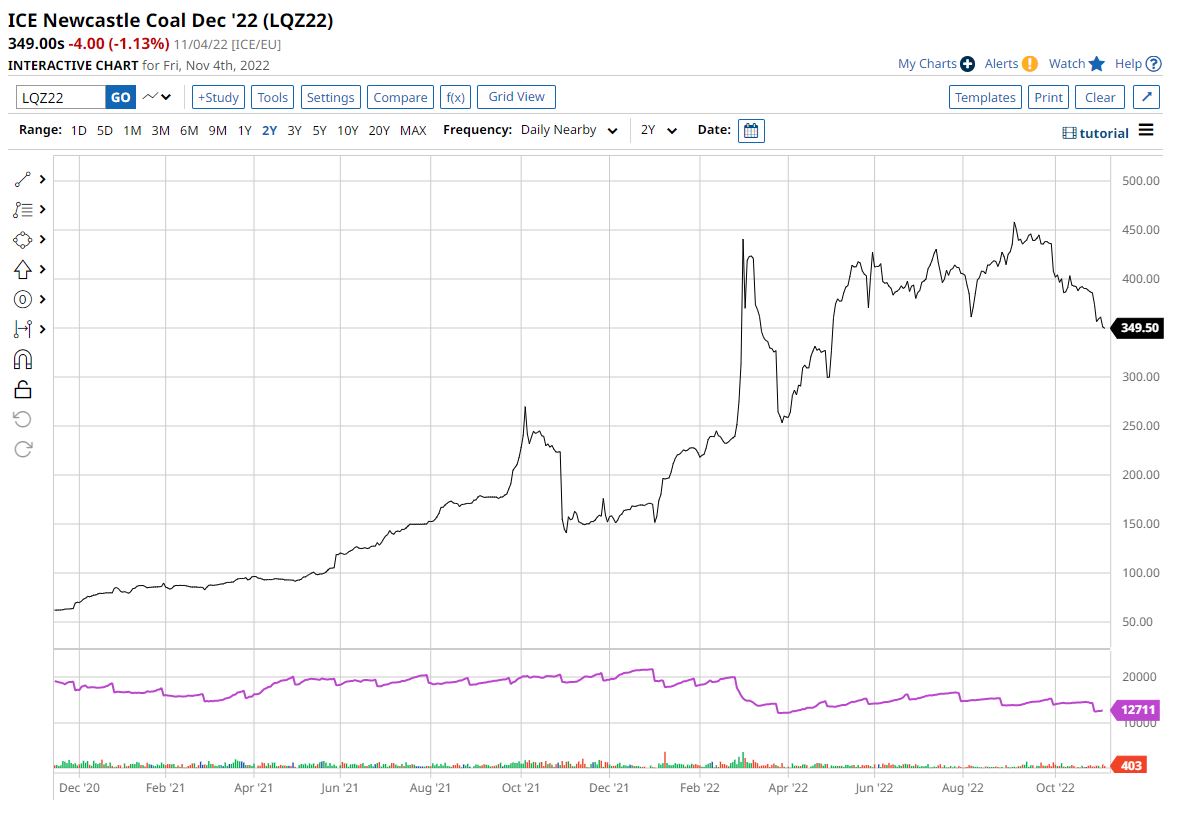
Task: Open the Help question mark icon
Action: click(x=1154, y=64)
